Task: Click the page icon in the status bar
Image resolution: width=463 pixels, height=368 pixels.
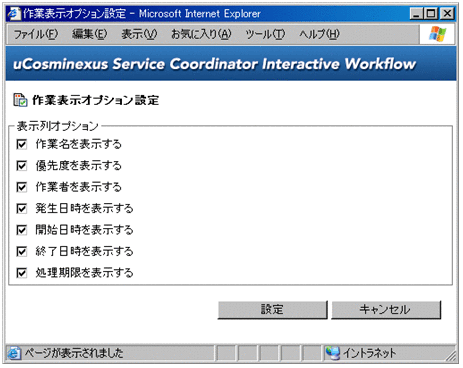Action: coord(14,353)
